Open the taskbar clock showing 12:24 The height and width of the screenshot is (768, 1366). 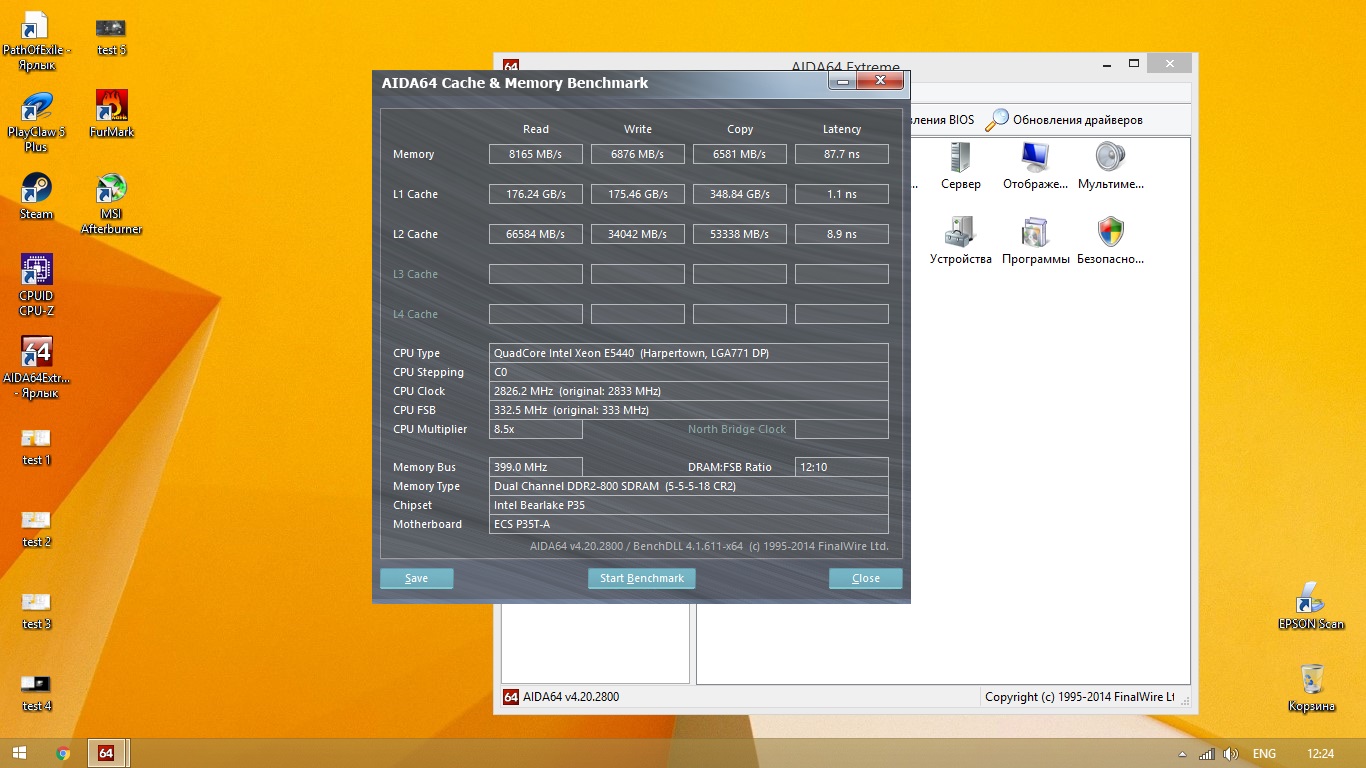tap(1321, 754)
